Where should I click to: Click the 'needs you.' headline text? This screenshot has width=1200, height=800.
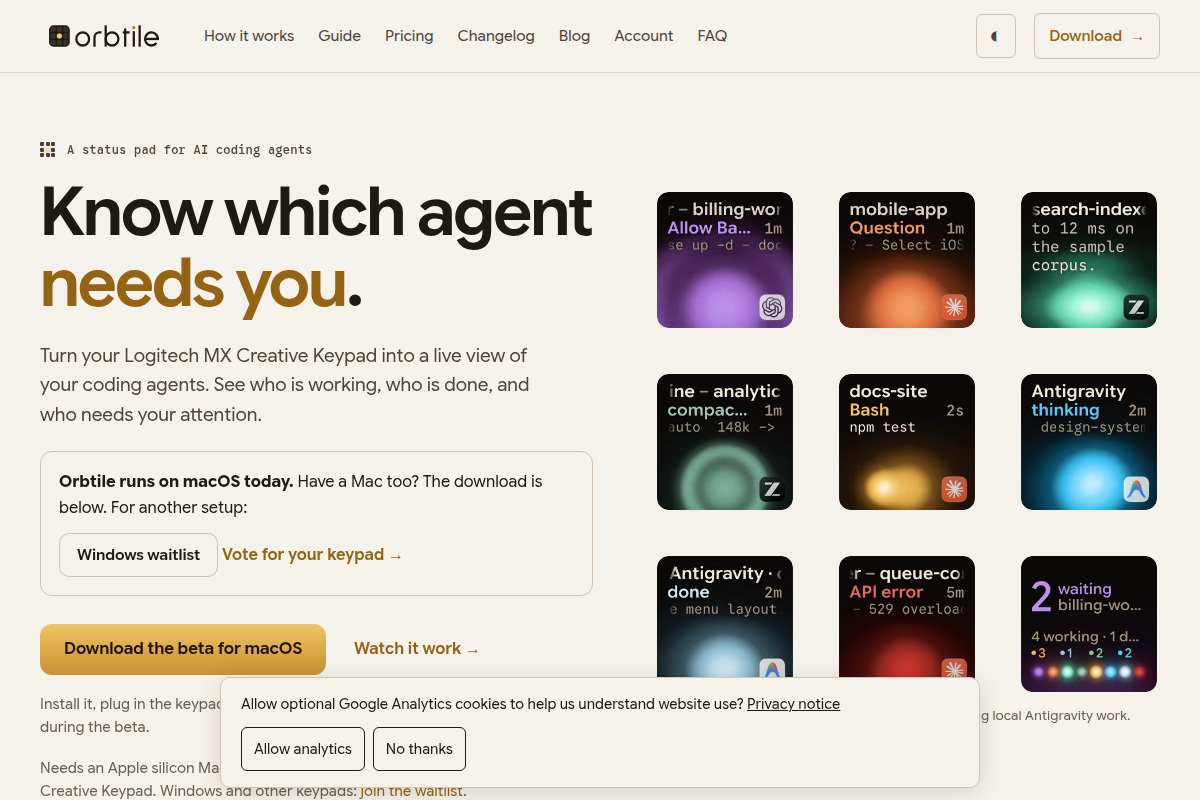201,284
